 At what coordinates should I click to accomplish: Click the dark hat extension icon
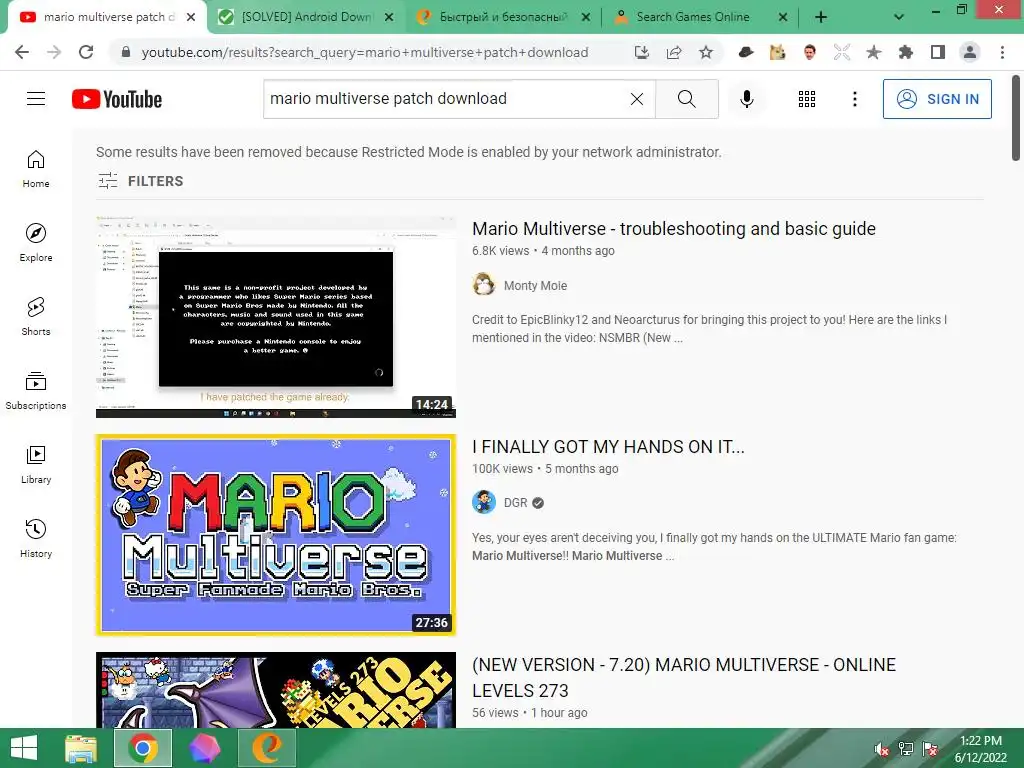(745, 52)
